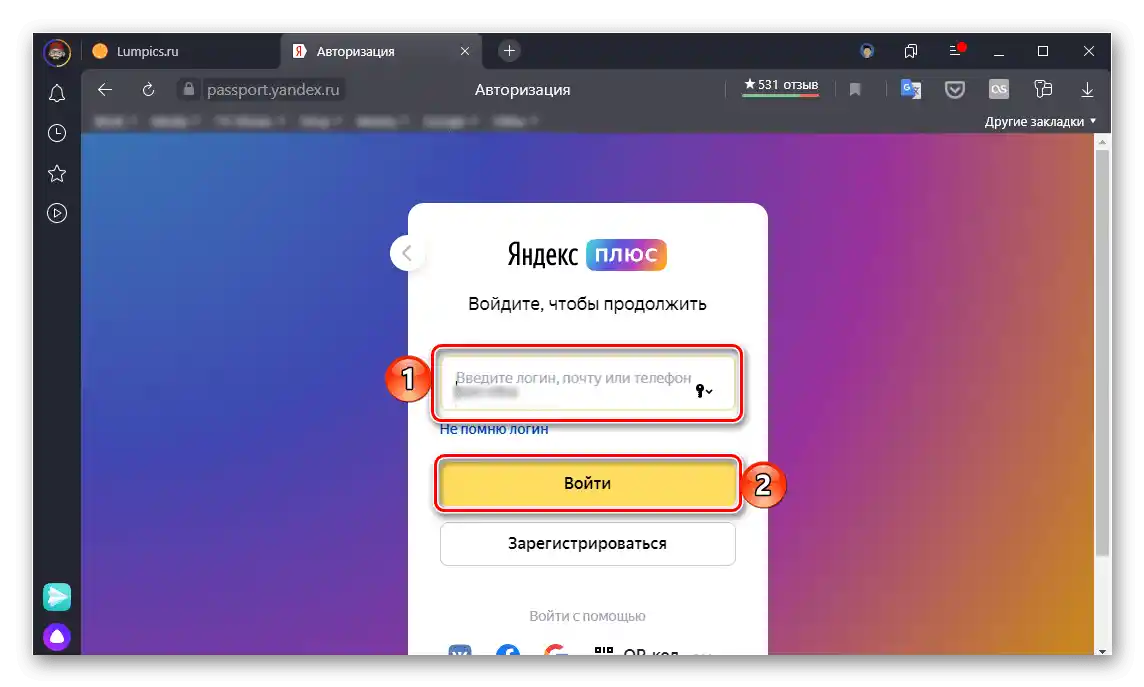1144x687 pixels.
Task: Switch to the Lumpics.ru tab
Action: pyautogui.click(x=179, y=51)
